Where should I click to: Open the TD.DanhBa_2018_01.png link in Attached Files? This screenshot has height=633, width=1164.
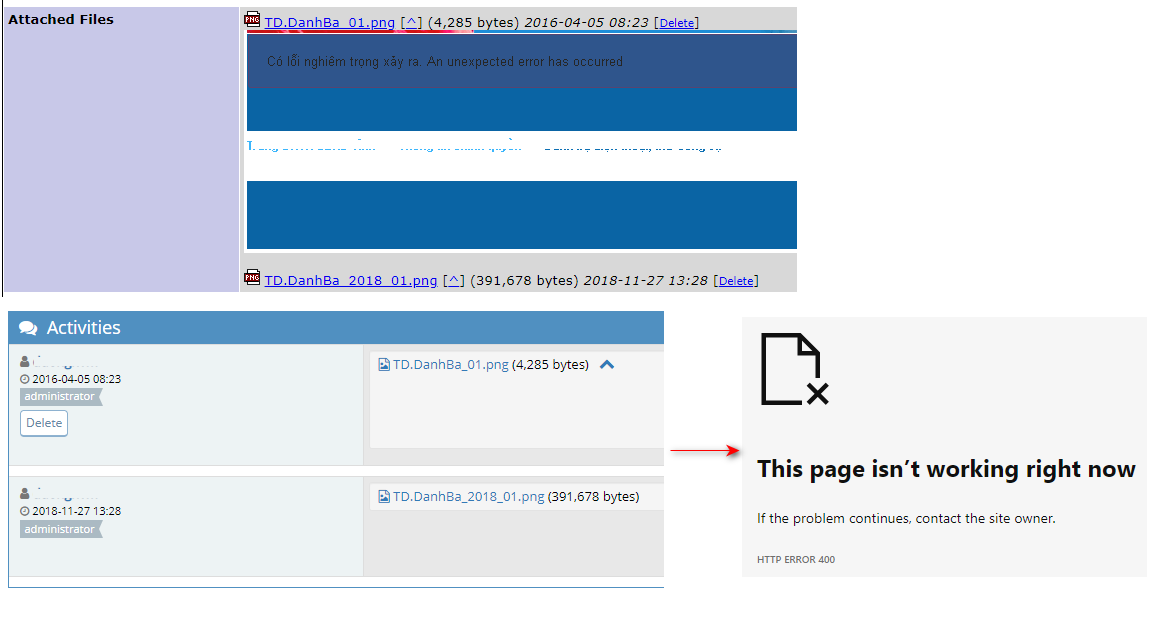coord(350,280)
